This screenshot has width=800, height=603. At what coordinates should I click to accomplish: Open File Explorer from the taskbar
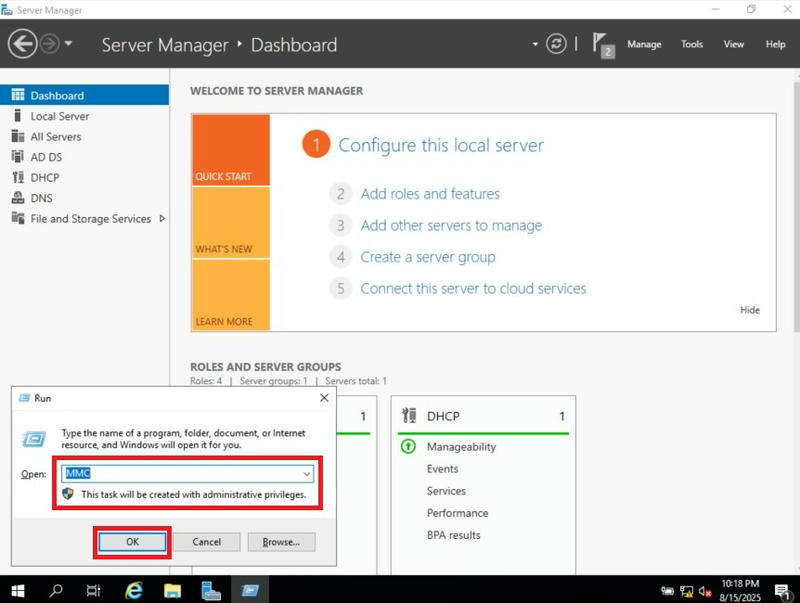[172, 591]
